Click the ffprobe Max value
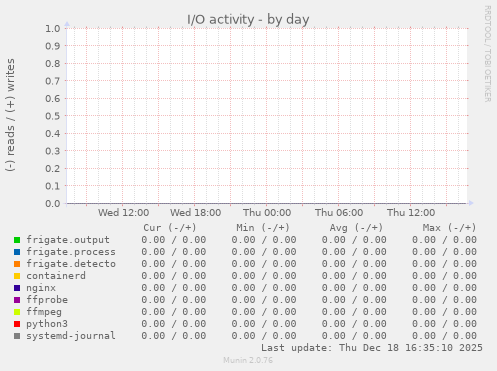 [x=444, y=300]
